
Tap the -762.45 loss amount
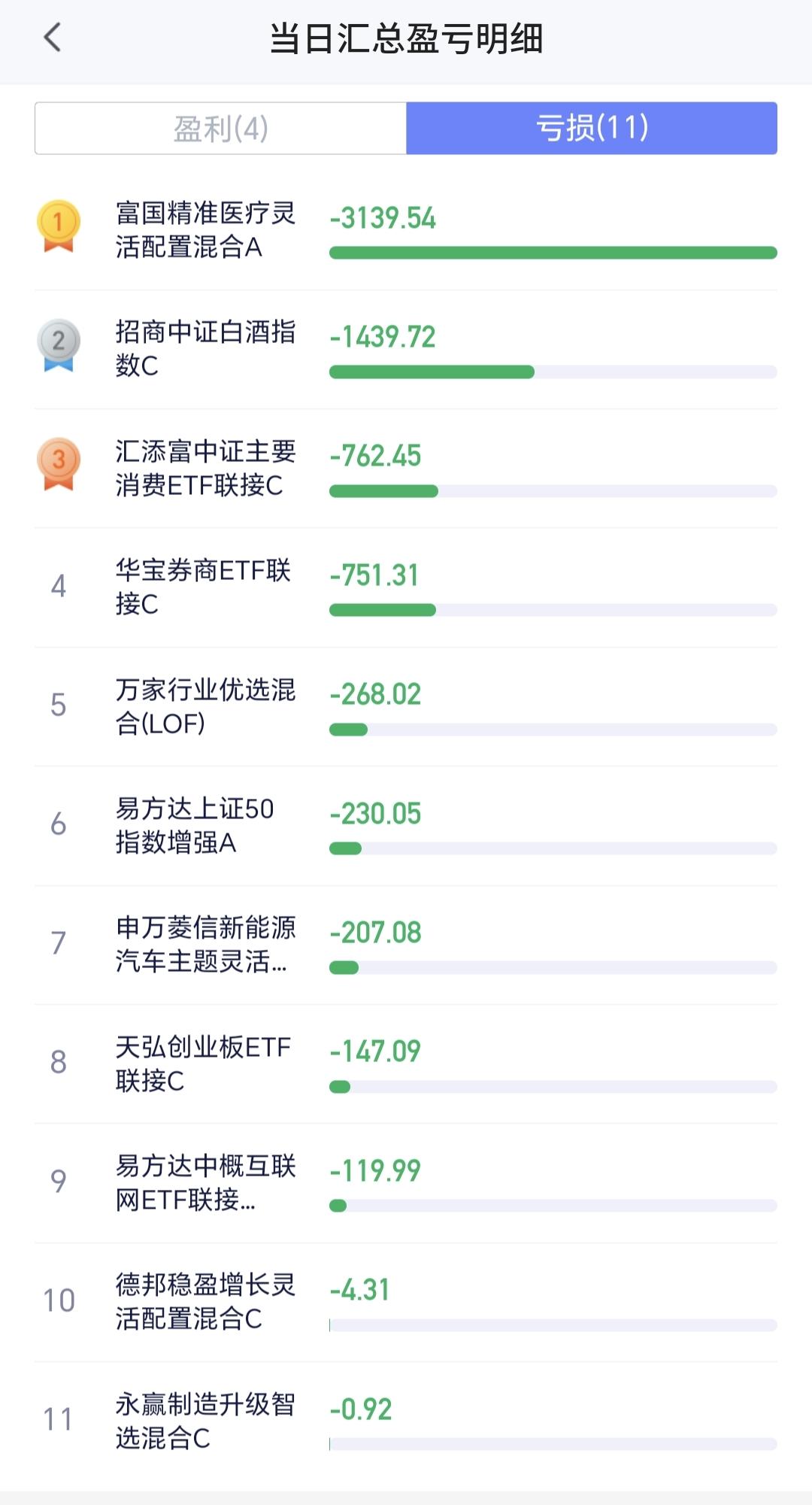tap(375, 456)
